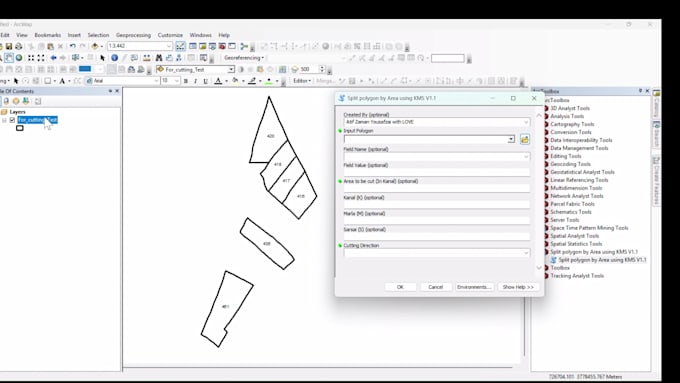Screen dimensions: 680x383
Task: Open the Georeferencing dropdown menu
Action: pos(244,58)
